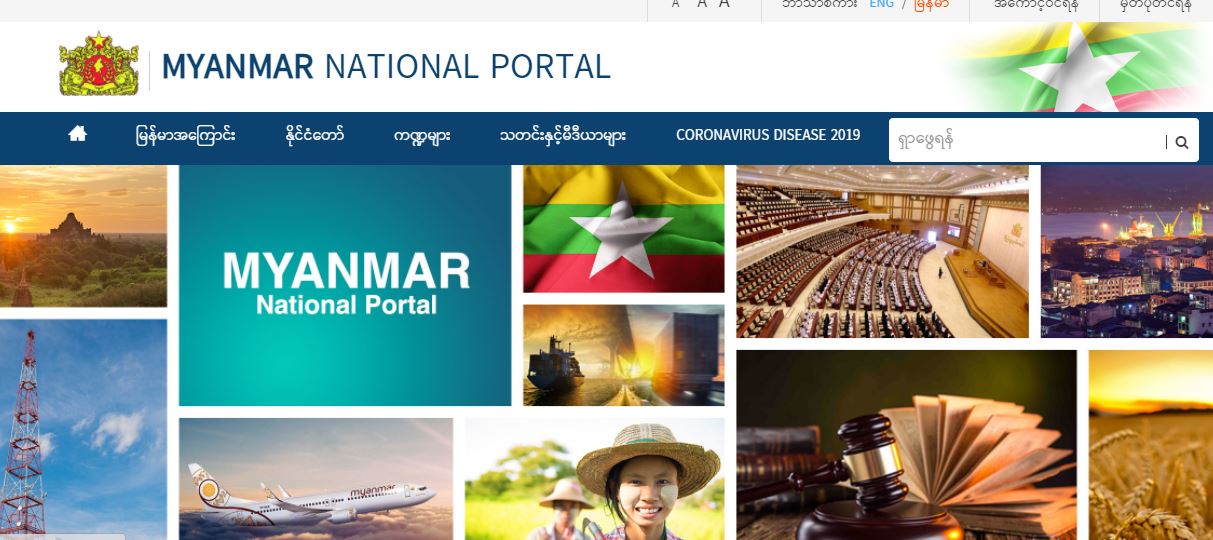The image size is (1213, 540).
Task: Select the smallest font size A
Action: coord(675,4)
